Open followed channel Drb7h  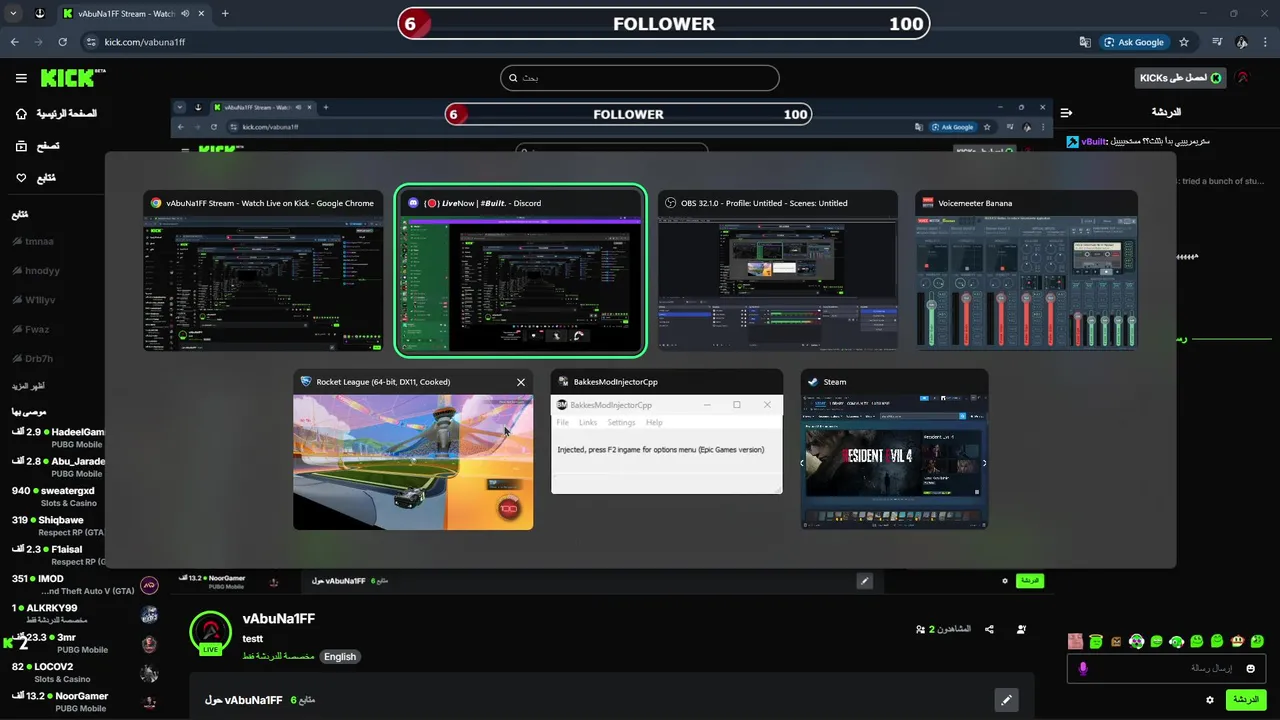[x=33, y=359]
